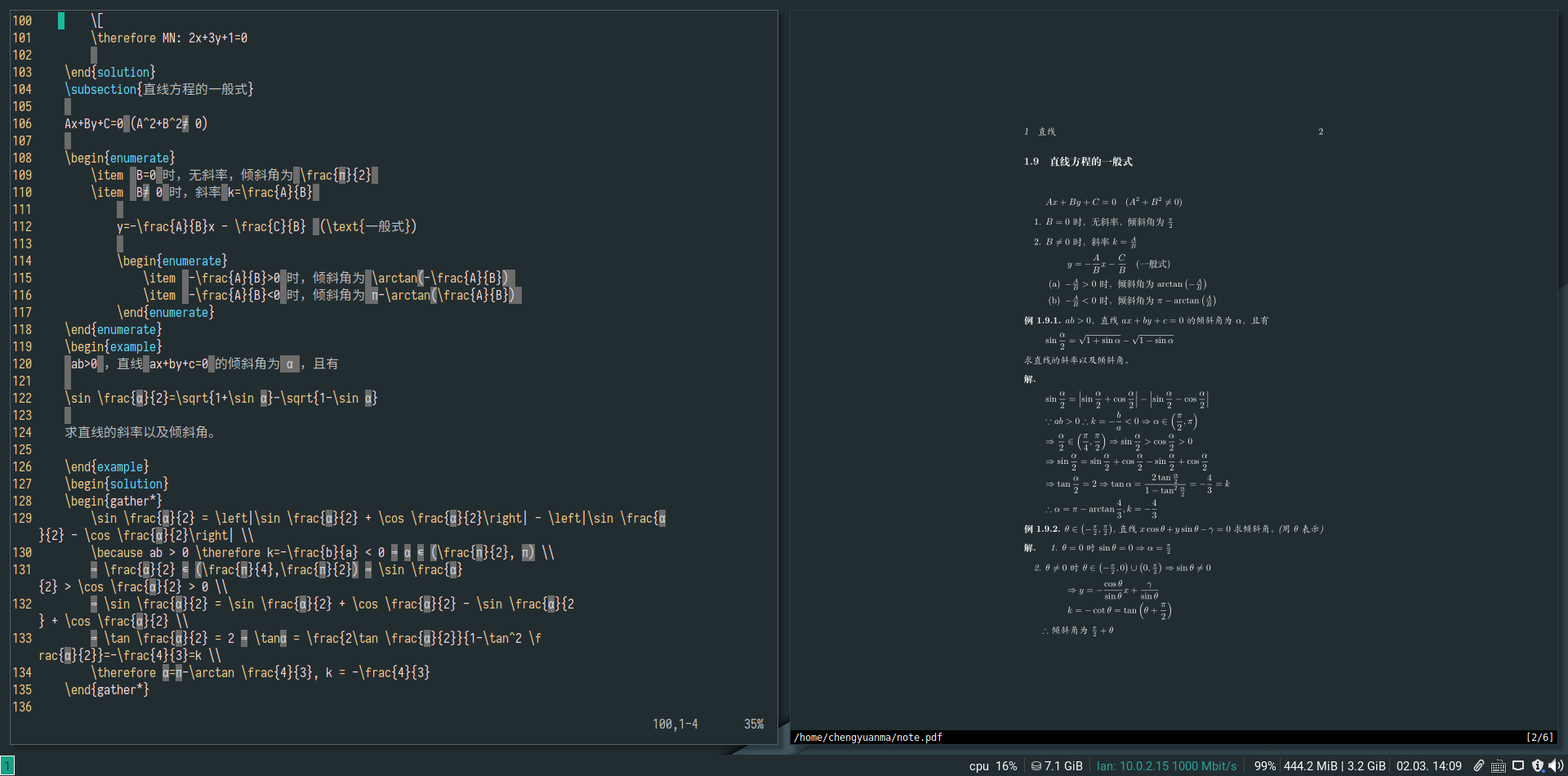Click the 02.03. 14:09 clock

(1428, 766)
